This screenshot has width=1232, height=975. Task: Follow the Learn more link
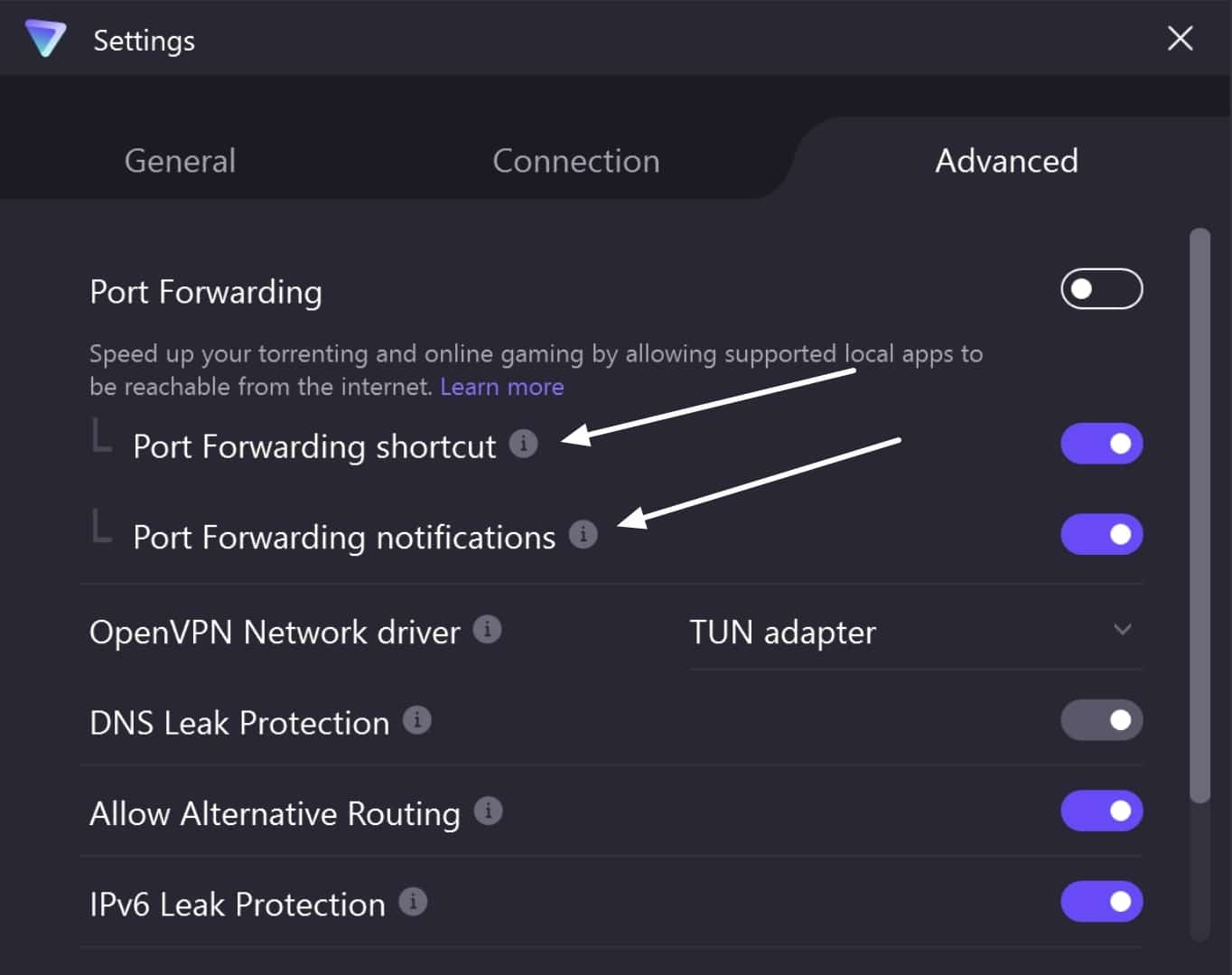coord(502,387)
